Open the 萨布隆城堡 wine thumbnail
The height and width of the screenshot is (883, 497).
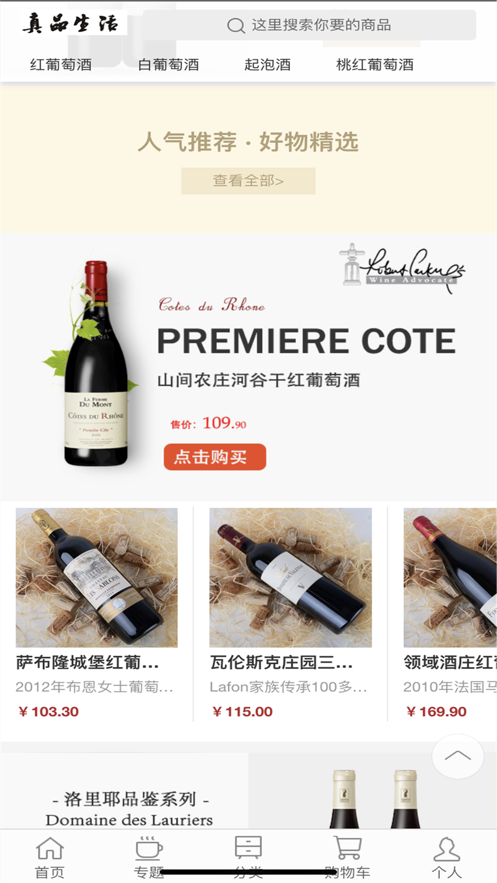click(97, 578)
